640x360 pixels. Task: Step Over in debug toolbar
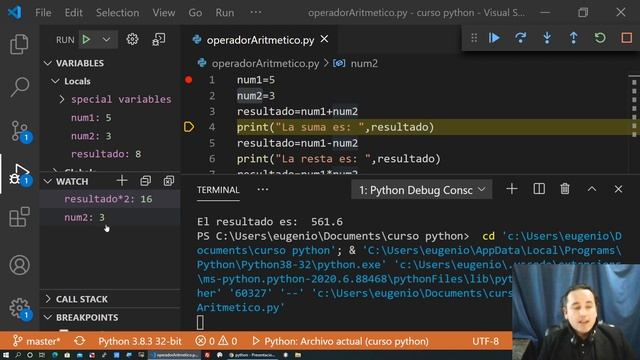[520, 38]
